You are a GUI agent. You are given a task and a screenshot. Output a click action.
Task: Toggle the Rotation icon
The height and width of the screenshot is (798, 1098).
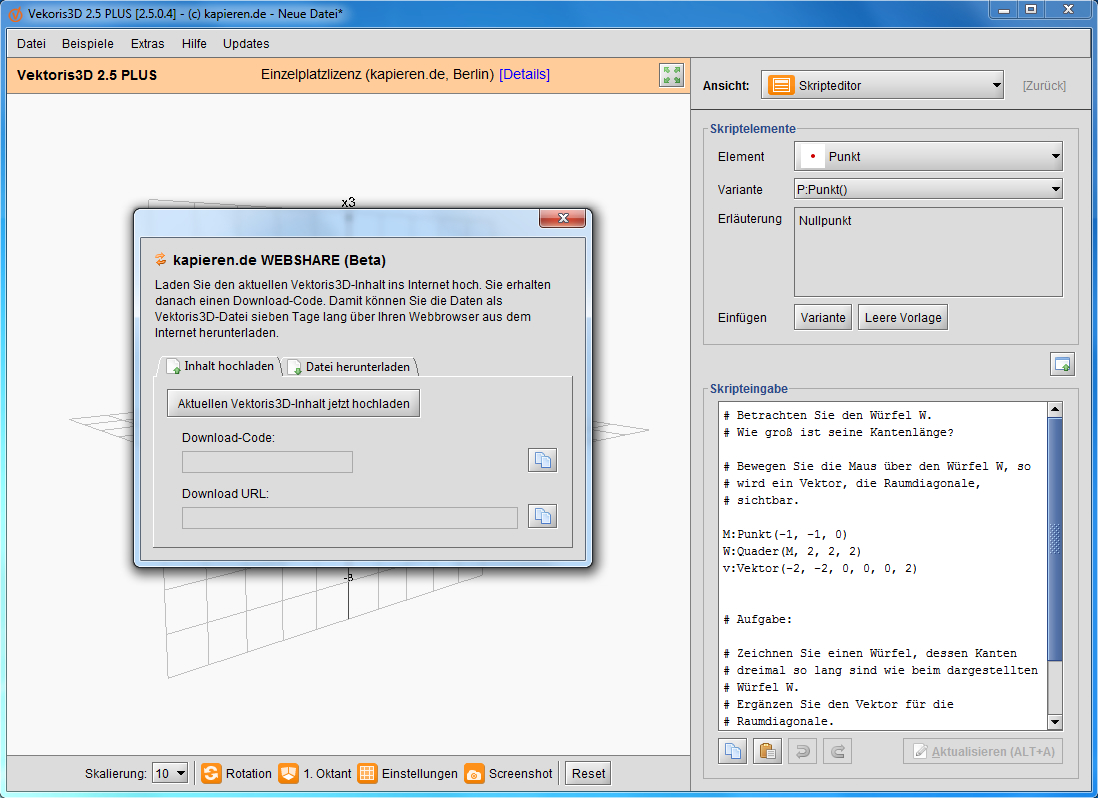211,774
